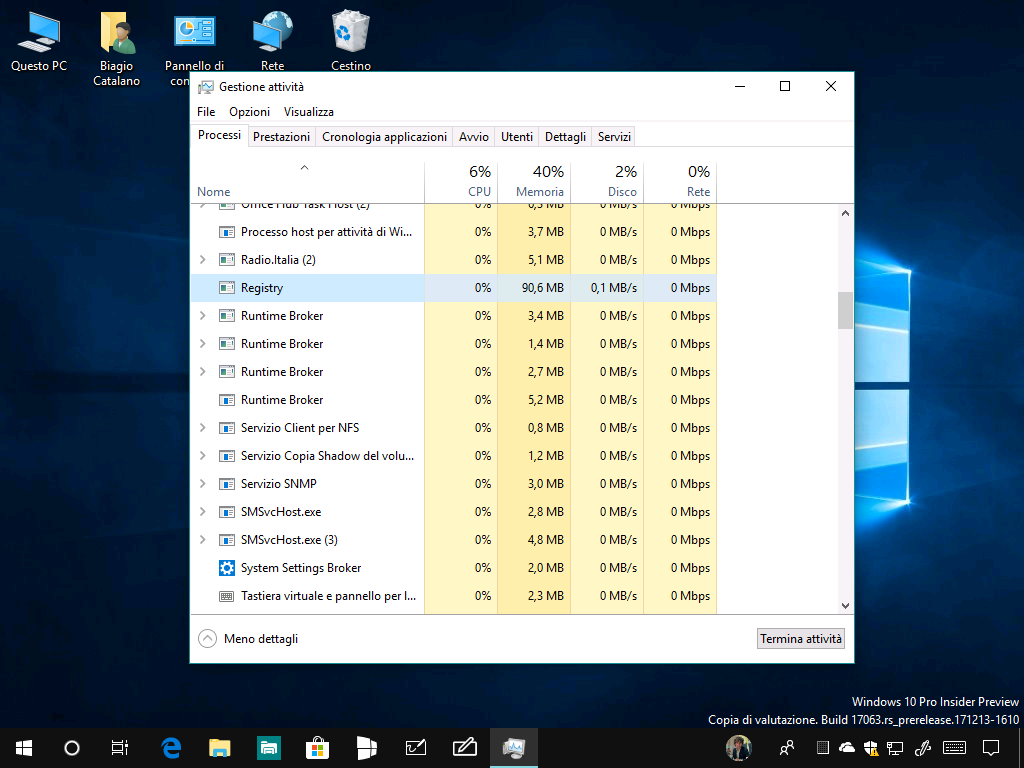Launch Microsoft Edge from the taskbar
The height and width of the screenshot is (768, 1024).
pos(171,748)
